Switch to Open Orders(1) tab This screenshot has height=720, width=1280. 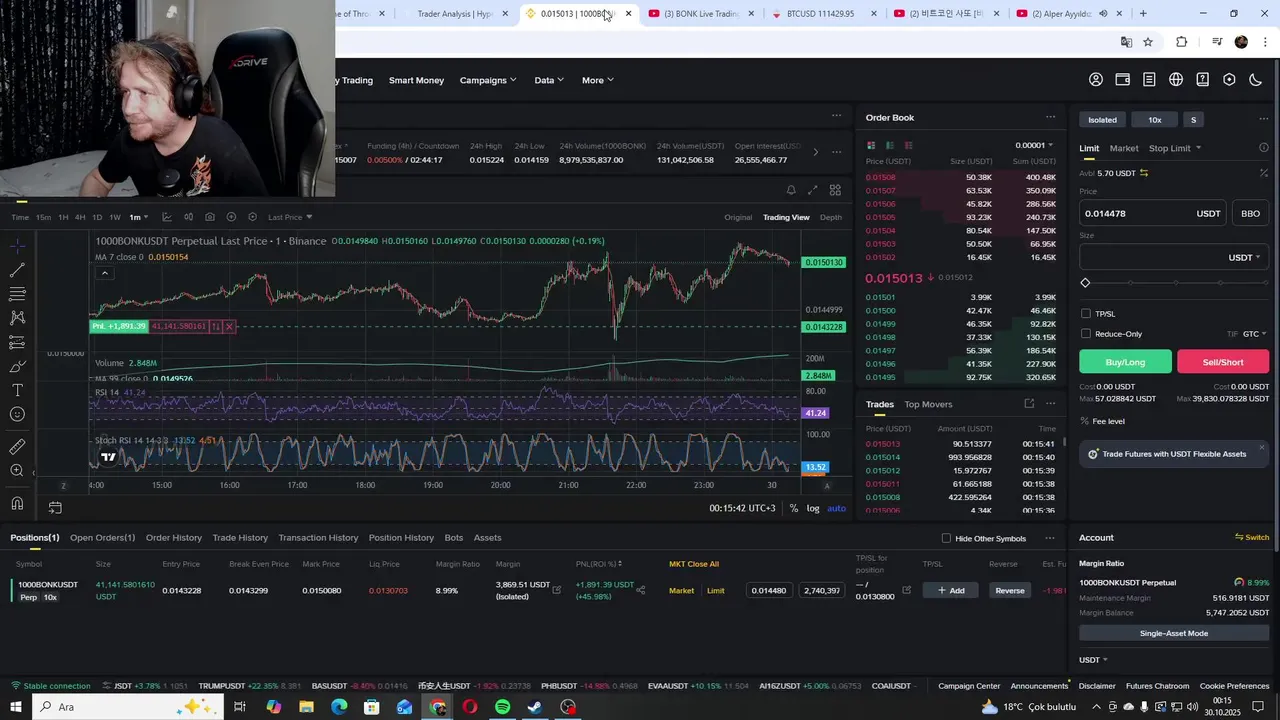pos(102,538)
